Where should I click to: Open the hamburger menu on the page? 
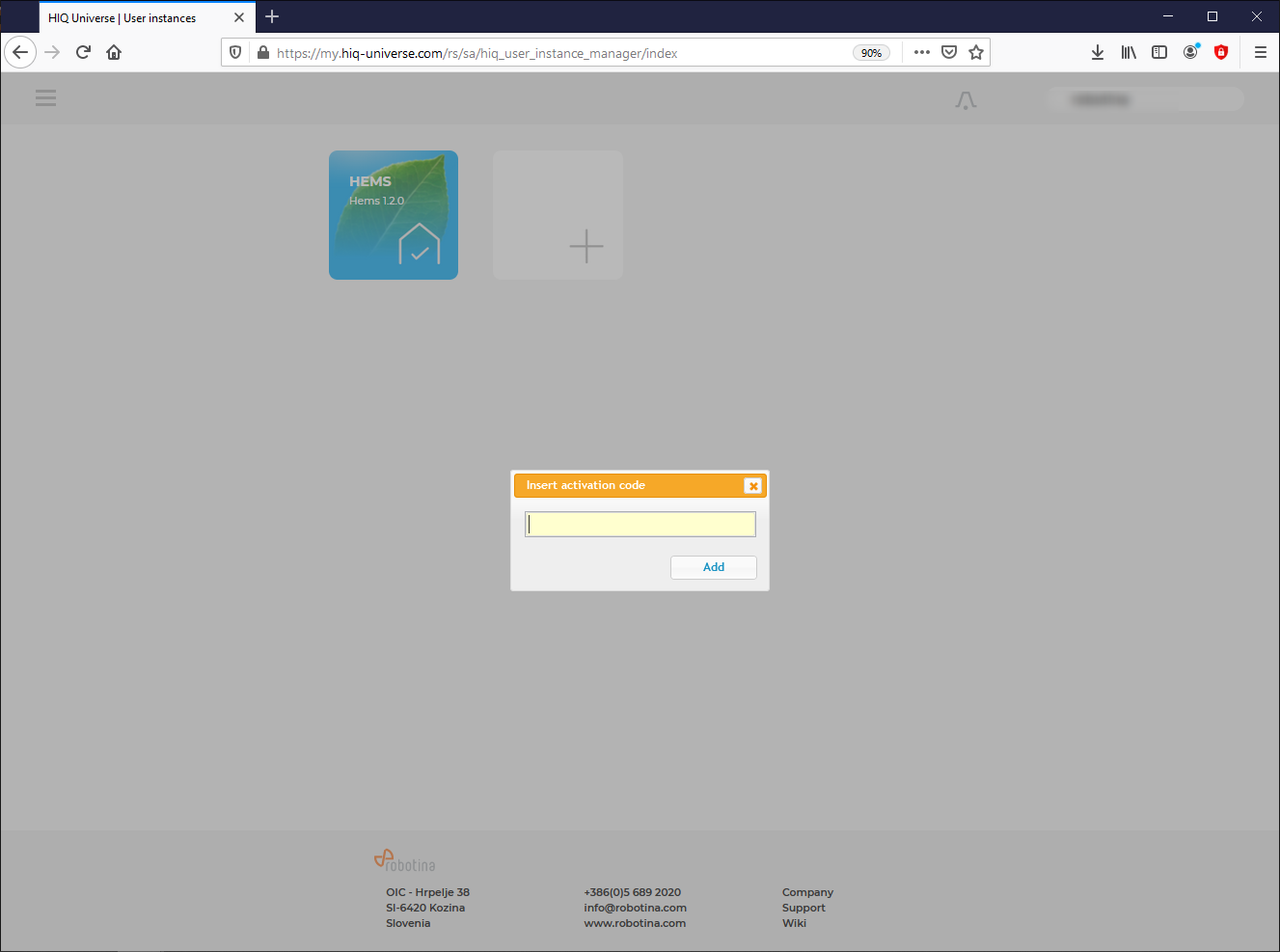click(x=45, y=98)
